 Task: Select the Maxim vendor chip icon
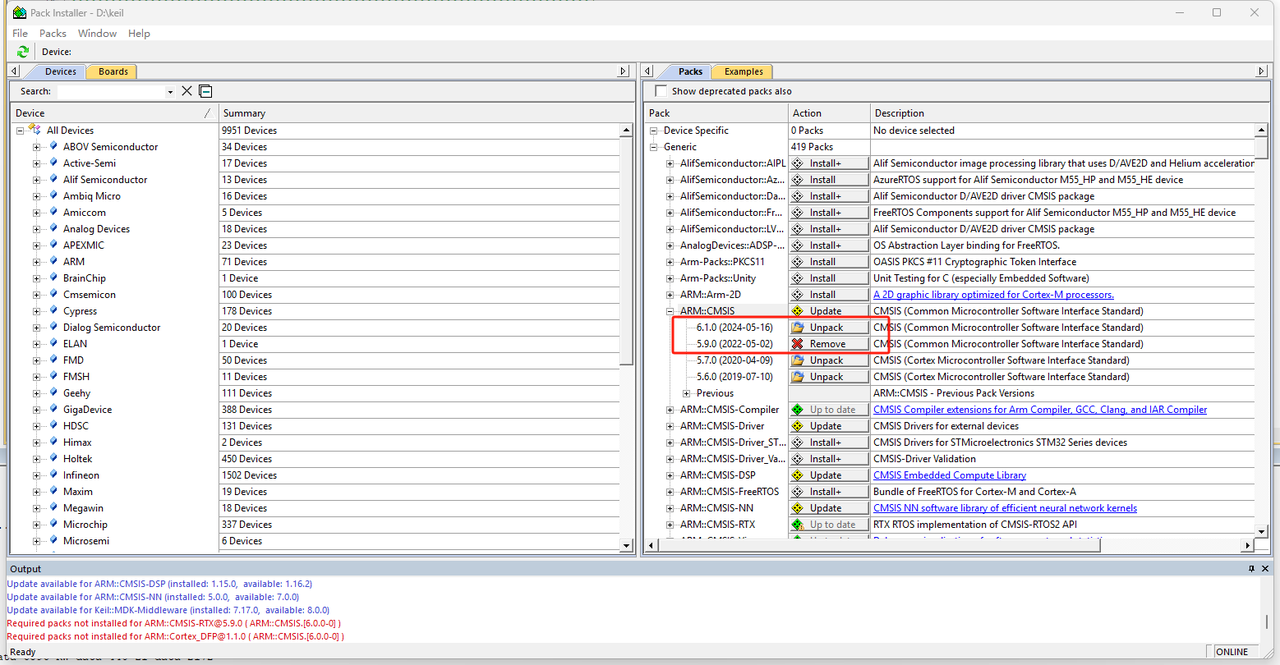pyautogui.click(x=53, y=492)
